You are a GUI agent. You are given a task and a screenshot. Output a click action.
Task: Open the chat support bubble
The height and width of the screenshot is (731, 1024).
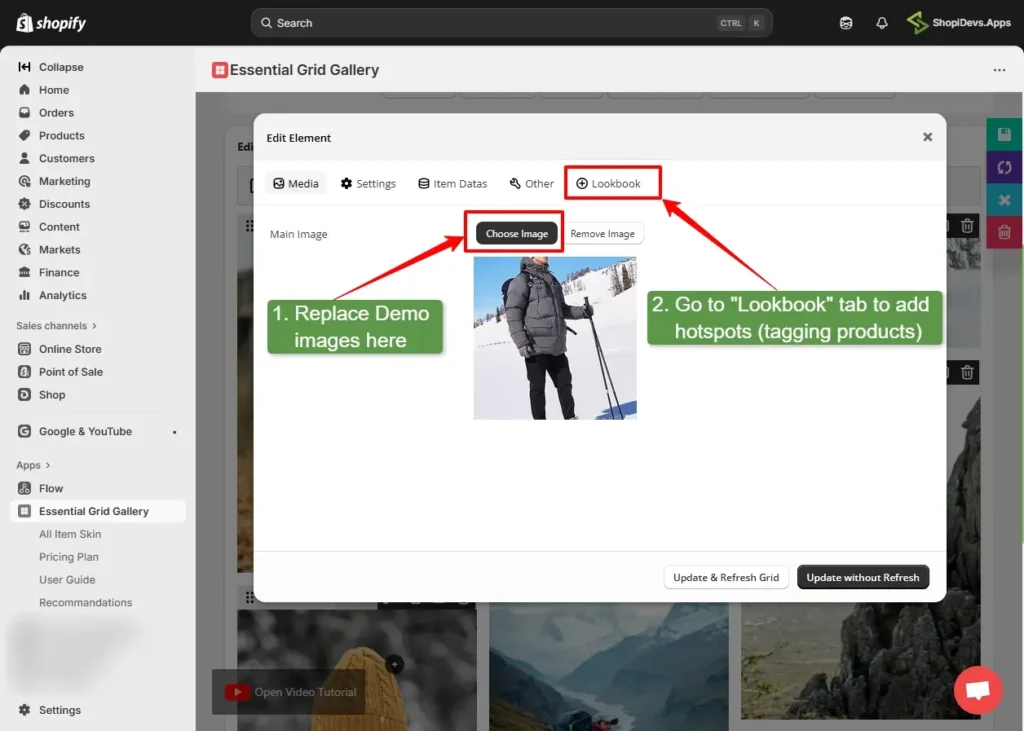coord(978,690)
